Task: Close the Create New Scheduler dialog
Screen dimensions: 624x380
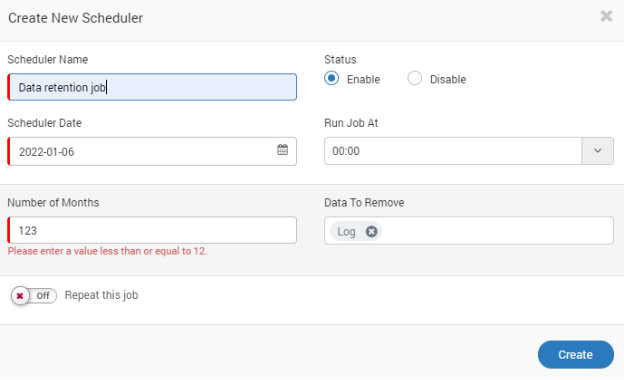Action: pos(606,16)
